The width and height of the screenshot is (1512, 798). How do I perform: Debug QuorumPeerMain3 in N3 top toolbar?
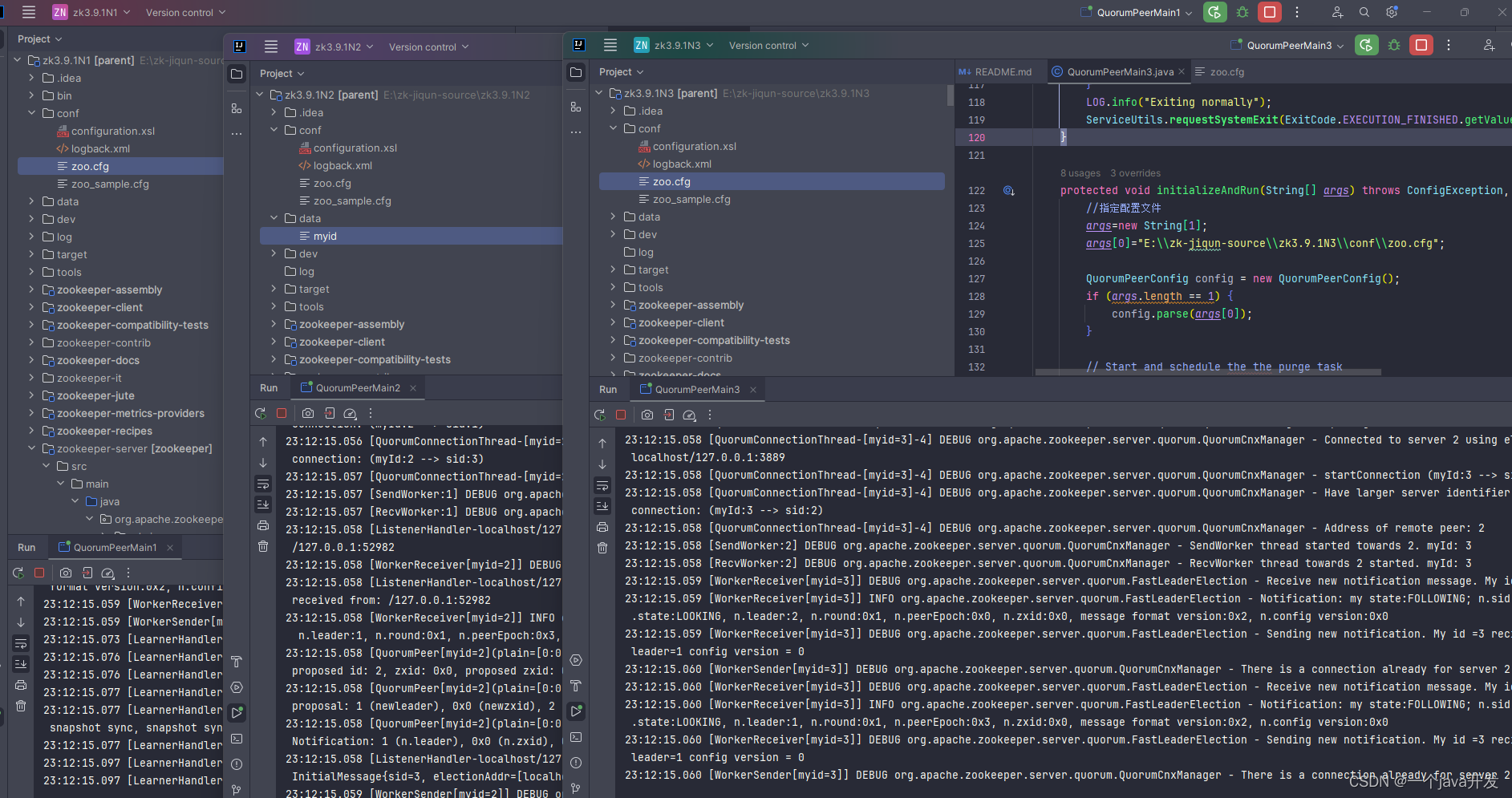click(1394, 45)
